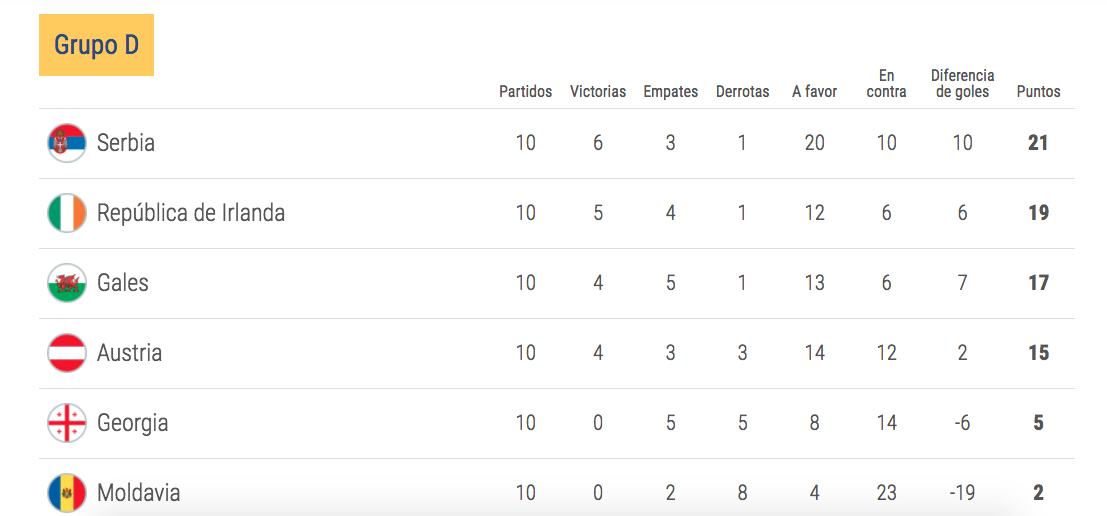Click the Empates column header
Image resolution: width=1107 pixels, height=516 pixels.
(x=671, y=92)
